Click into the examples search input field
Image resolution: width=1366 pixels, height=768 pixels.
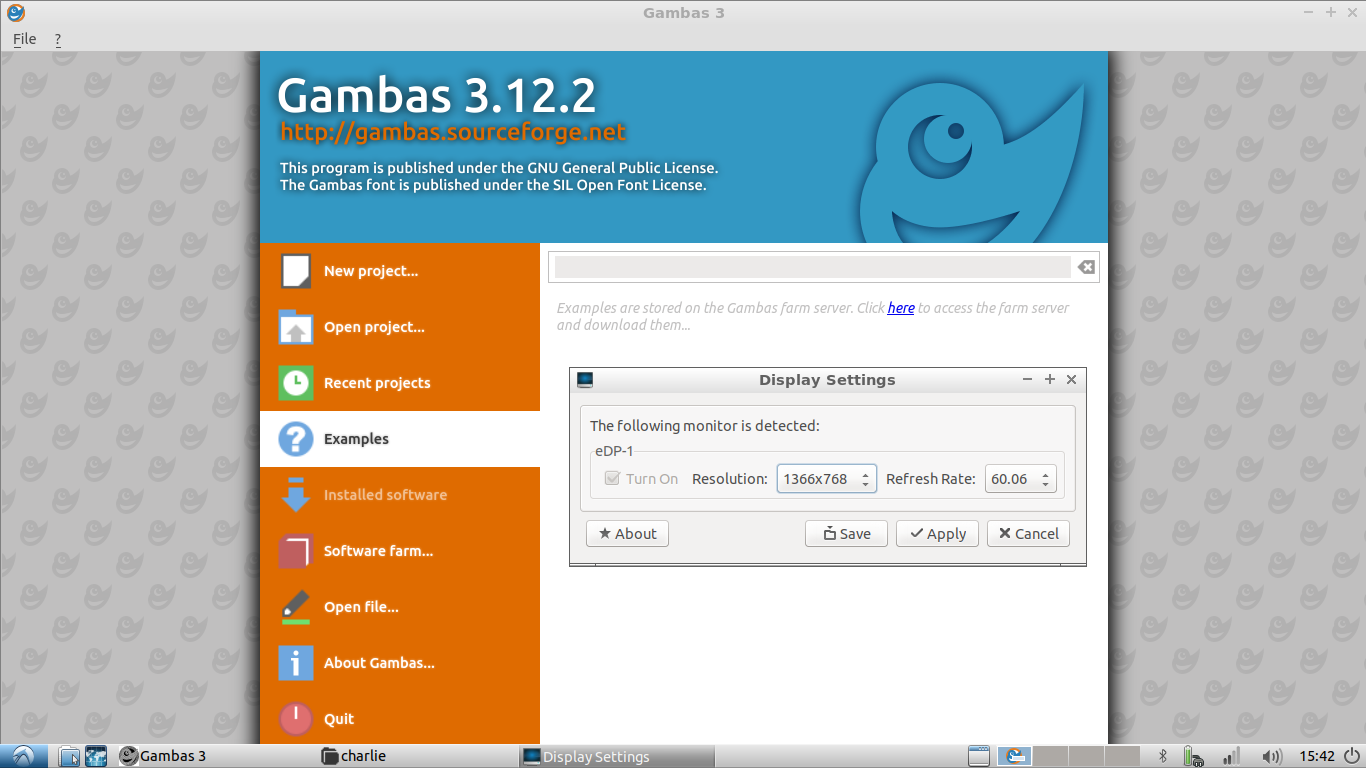coord(812,267)
